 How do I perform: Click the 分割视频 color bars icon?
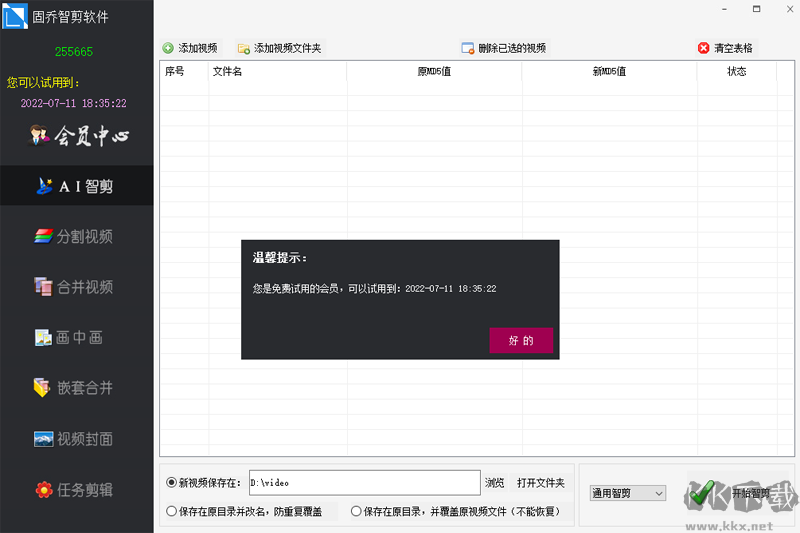[43, 237]
